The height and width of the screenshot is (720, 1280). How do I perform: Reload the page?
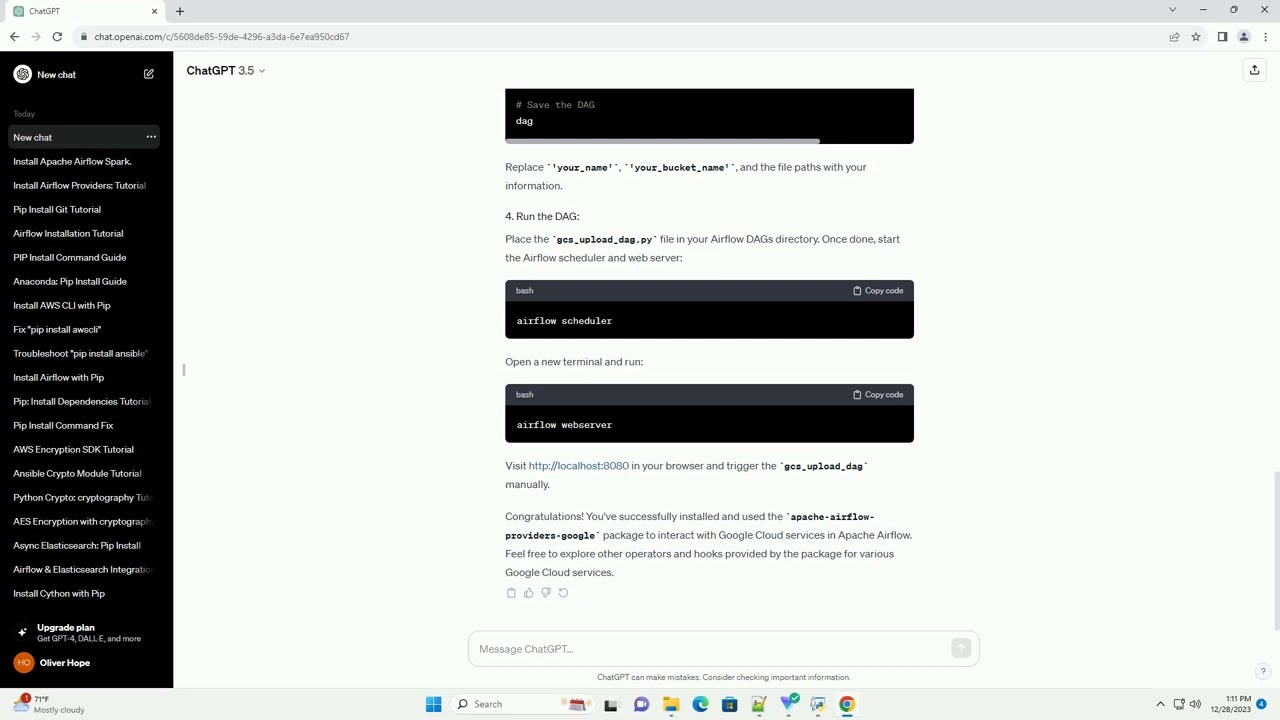coord(57,37)
